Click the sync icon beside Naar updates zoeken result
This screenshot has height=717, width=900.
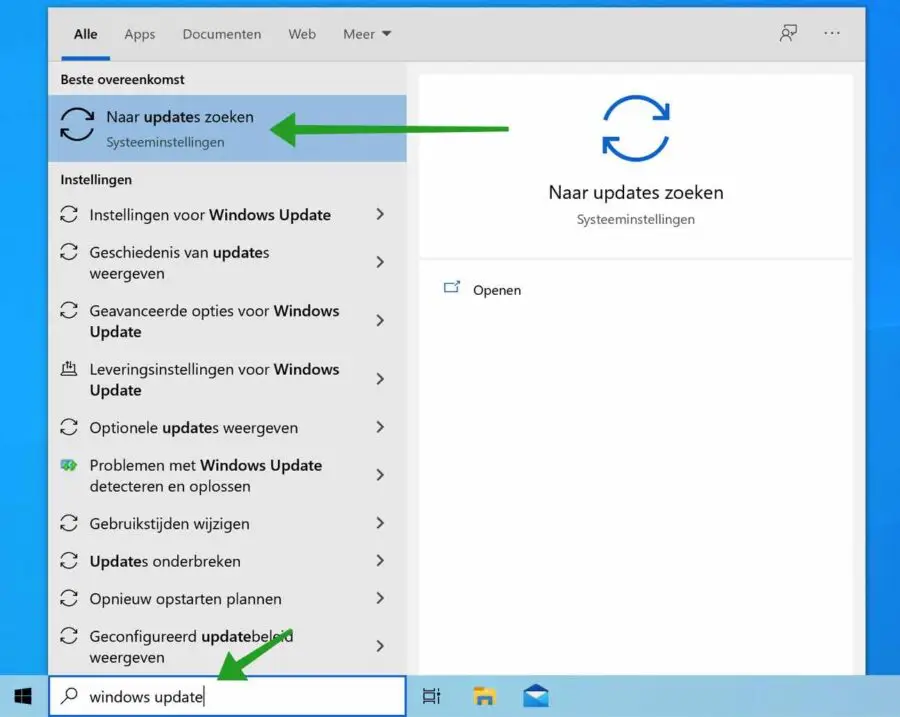(77, 124)
